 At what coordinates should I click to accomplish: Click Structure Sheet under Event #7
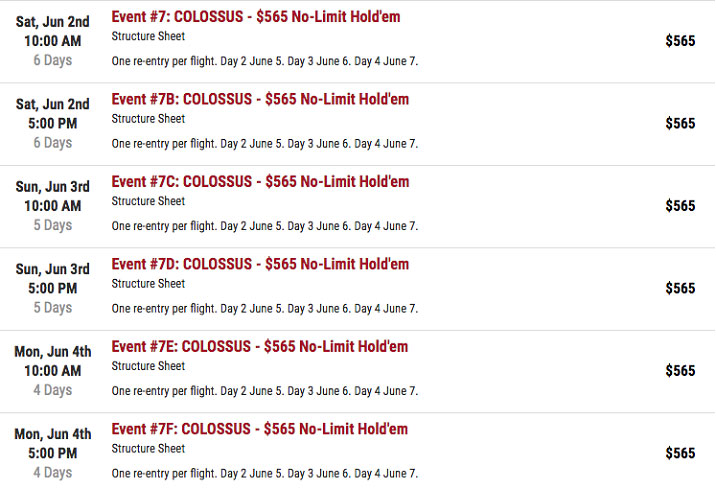click(x=148, y=37)
